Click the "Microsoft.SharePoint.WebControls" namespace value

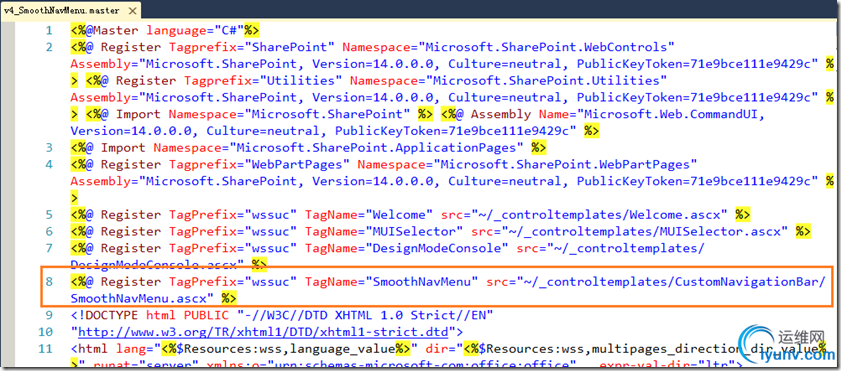point(546,47)
